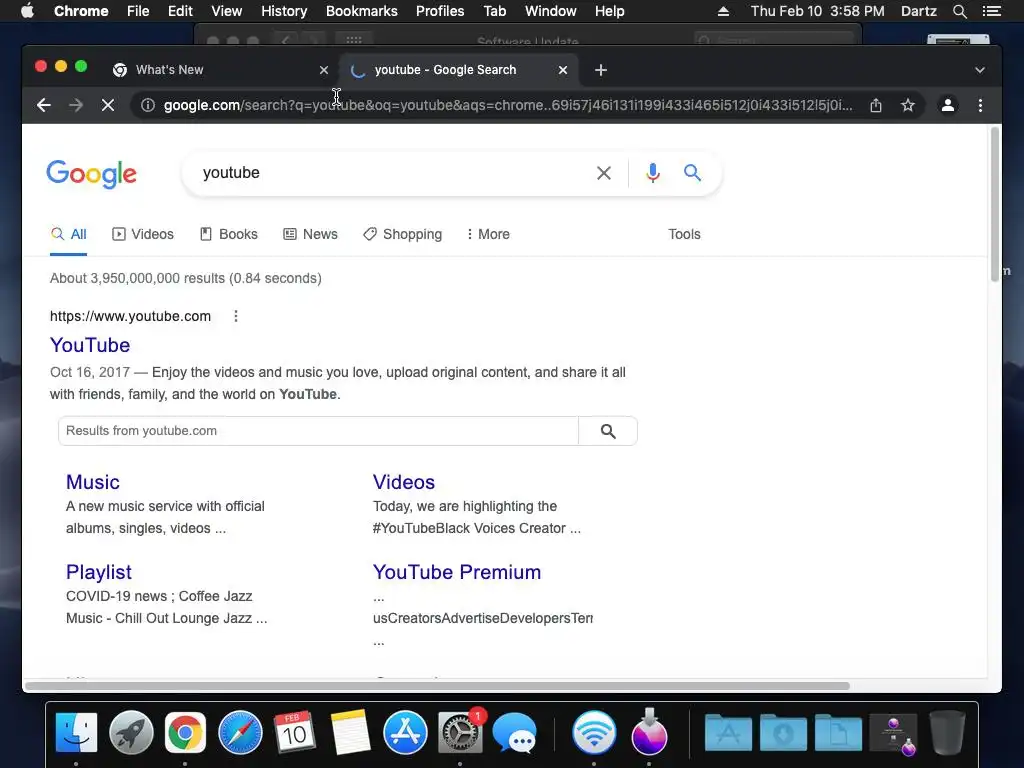Viewport: 1024px width, 768px height.
Task: Click the horizontal scrollbar at bottom
Action: (x=438, y=686)
